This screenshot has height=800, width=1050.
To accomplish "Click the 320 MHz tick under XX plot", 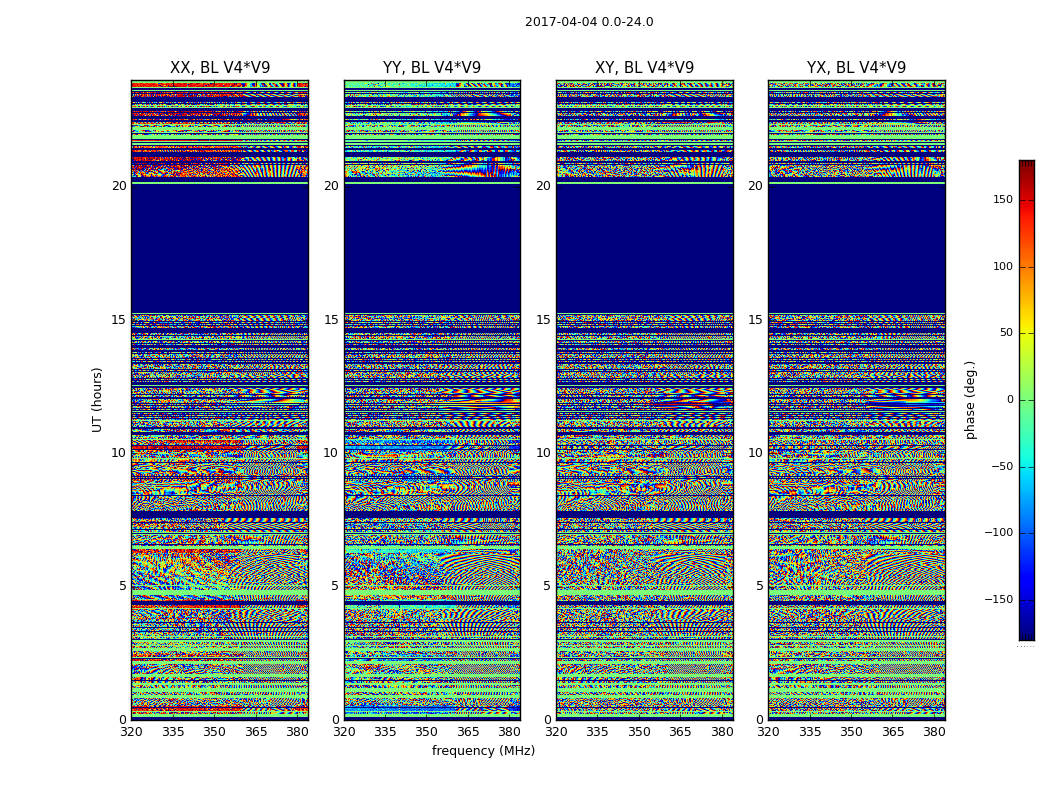I will click(131, 732).
